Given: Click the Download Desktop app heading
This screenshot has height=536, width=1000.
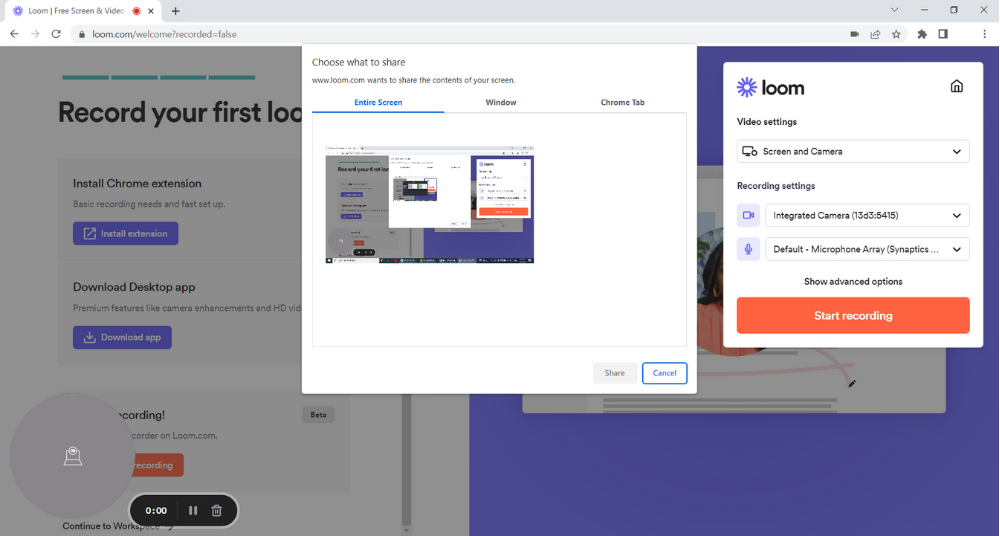Looking at the screenshot, I should tap(134, 287).
